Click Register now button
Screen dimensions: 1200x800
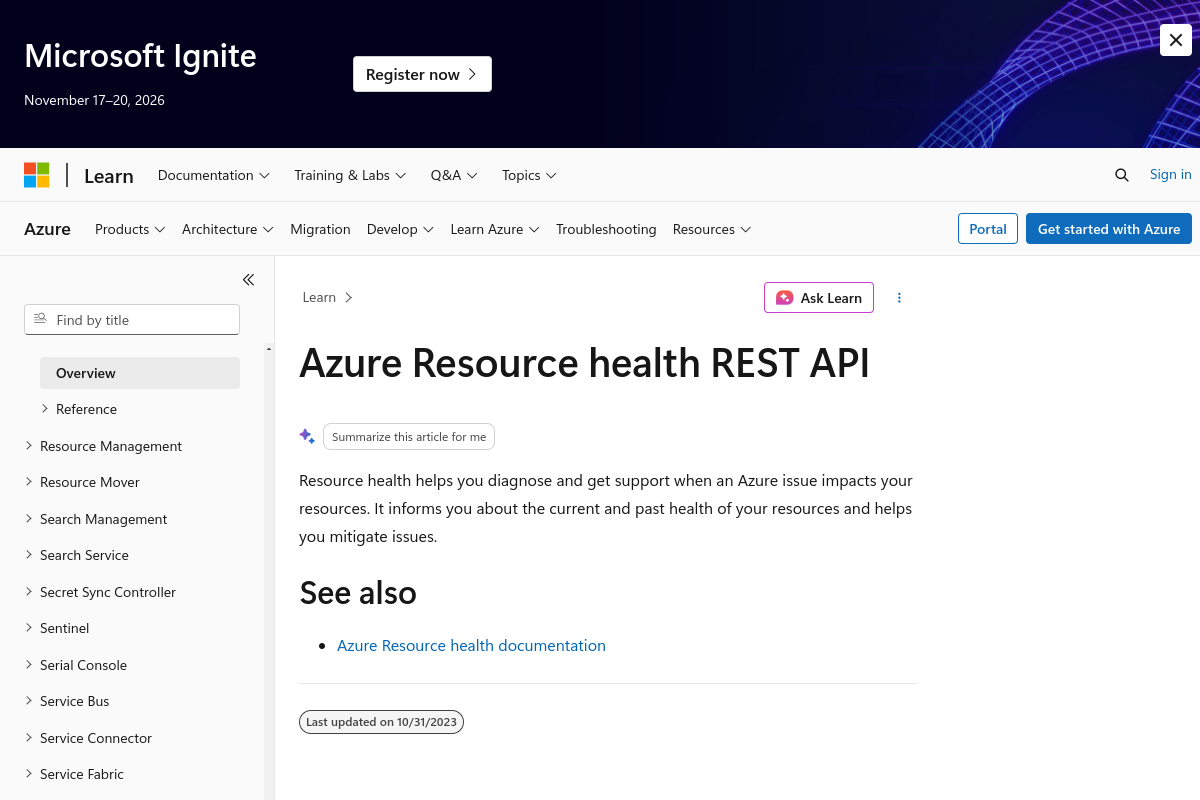(x=422, y=74)
